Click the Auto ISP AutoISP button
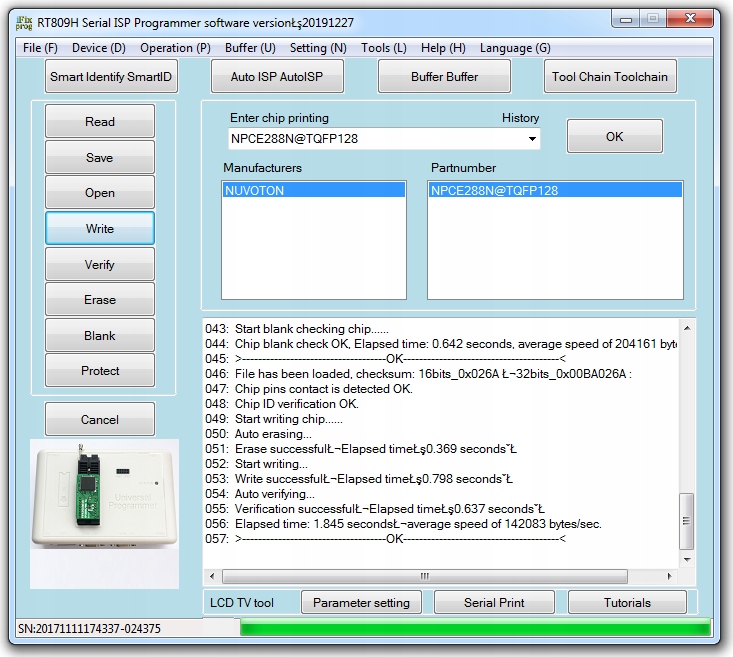 tap(277, 76)
